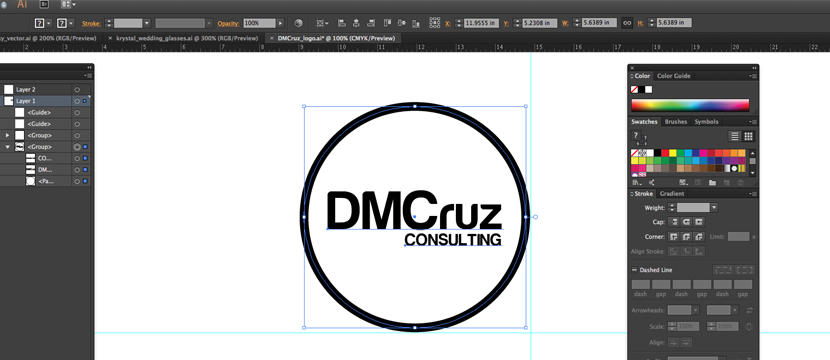
Task: Select the Miter Join corner icon
Action: pyautogui.click(x=673, y=236)
